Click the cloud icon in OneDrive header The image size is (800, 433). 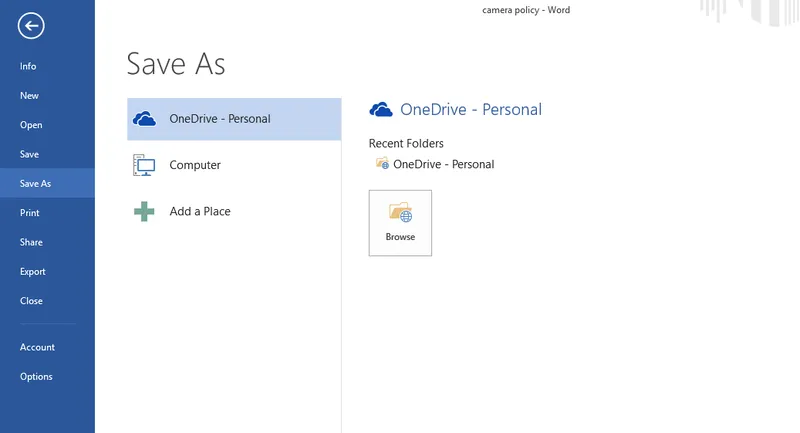pyautogui.click(x=380, y=110)
